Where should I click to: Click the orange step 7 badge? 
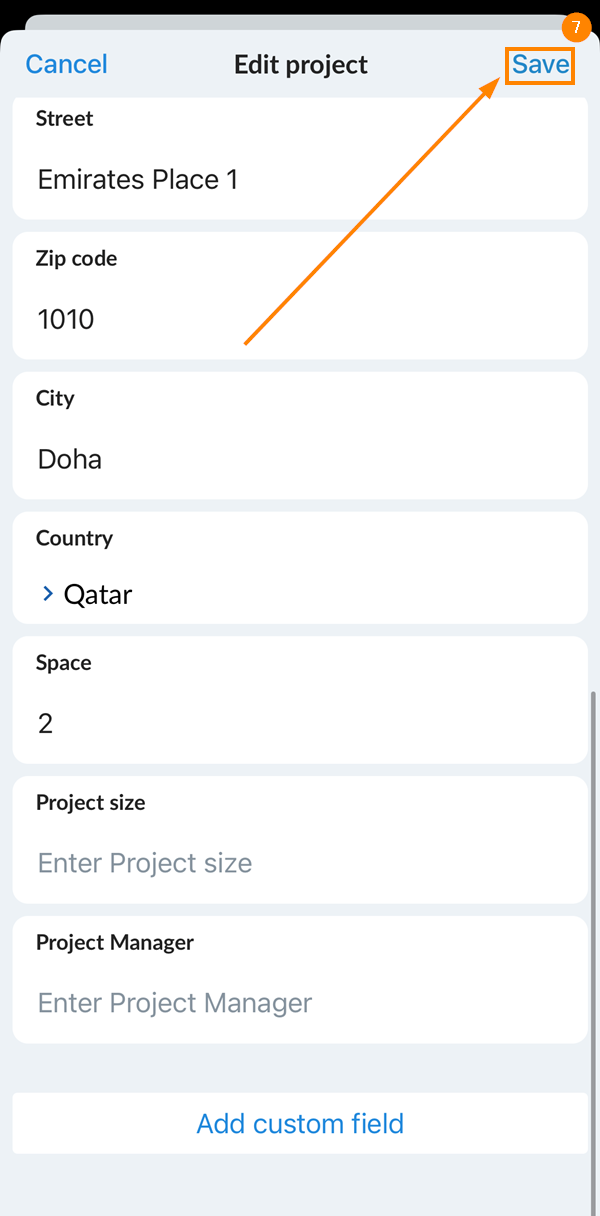576,28
